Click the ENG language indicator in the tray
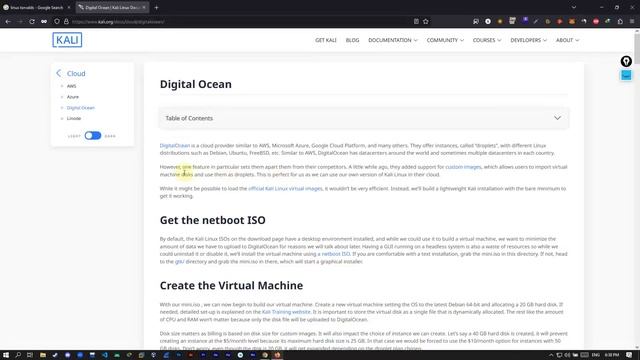 [596, 355]
